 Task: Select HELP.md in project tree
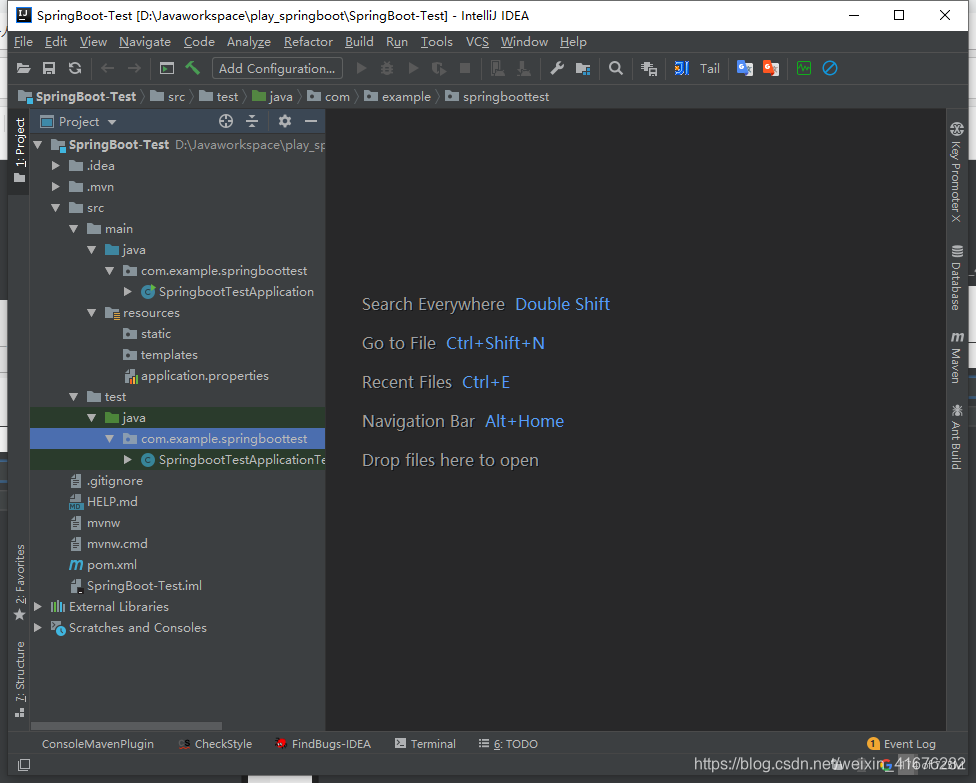(112, 502)
